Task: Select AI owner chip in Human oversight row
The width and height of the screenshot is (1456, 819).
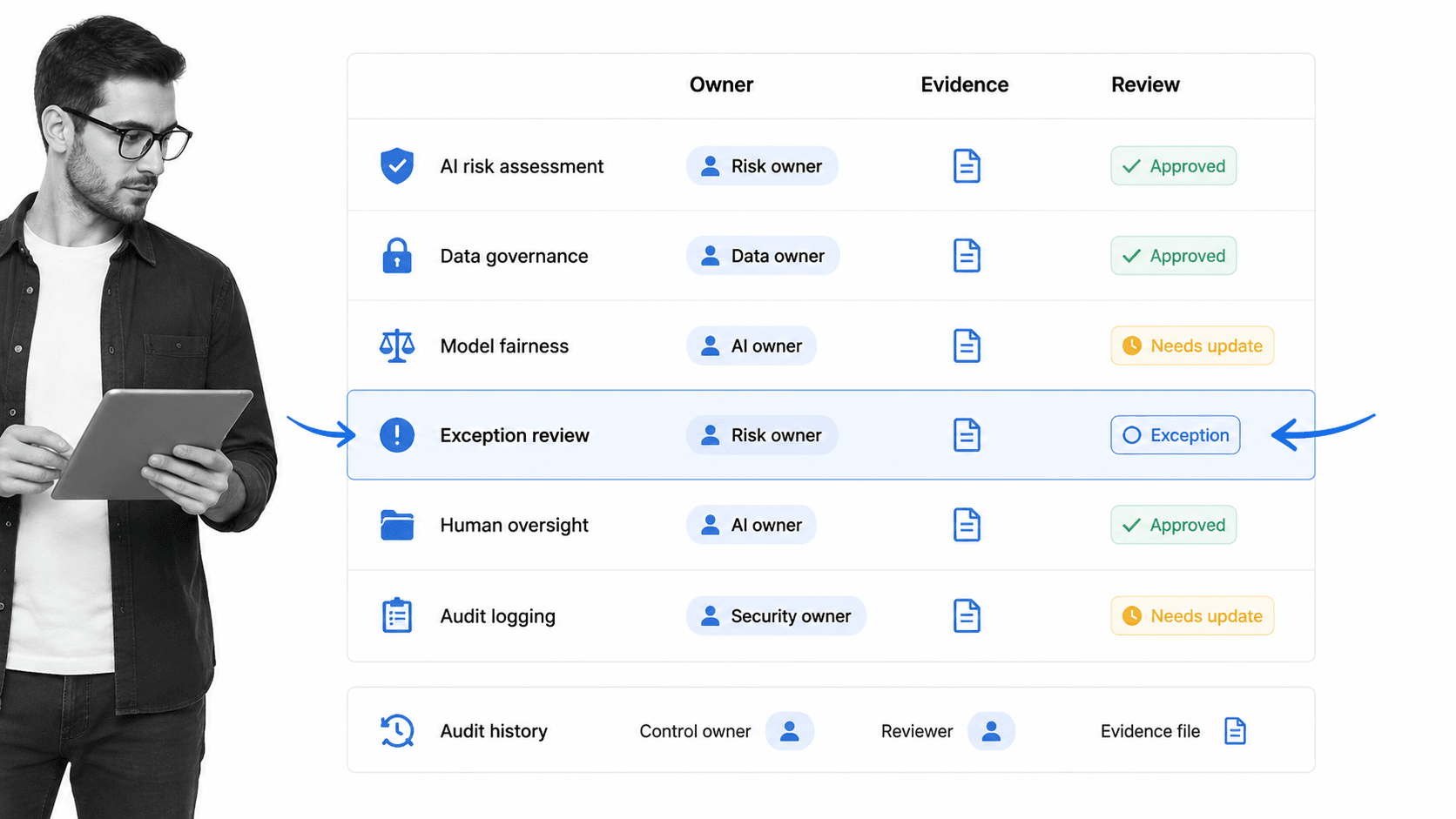Action: 752,525
